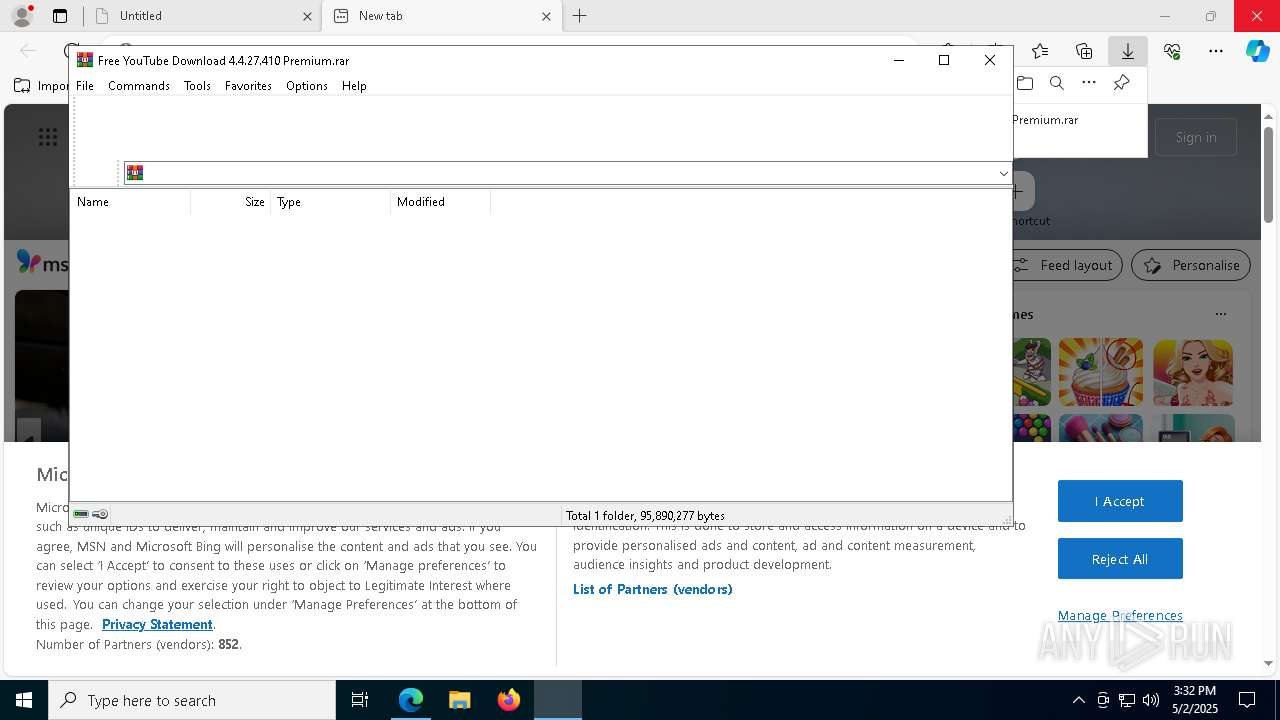The image size is (1280, 720).
Task: Open the blonde woman game thumbnail
Action: pyautogui.click(x=1193, y=372)
